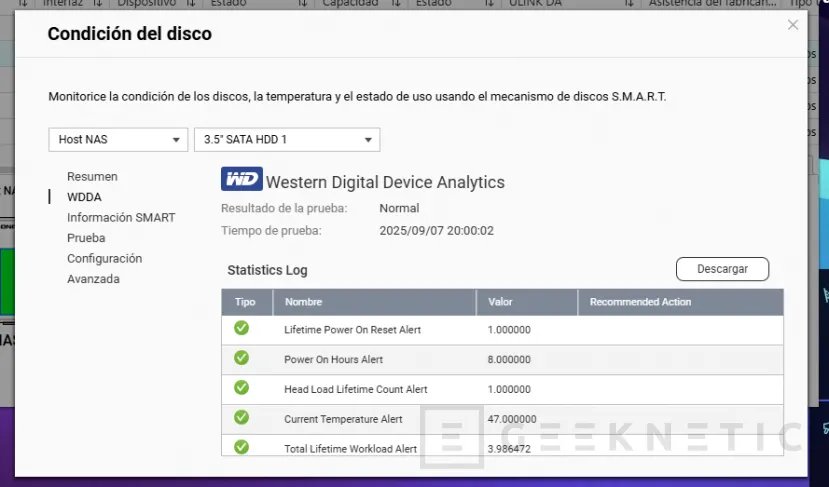This screenshot has width=829, height=487.
Task: Click green check for Head Load Lifetime Count Alert
Action: (x=242, y=388)
